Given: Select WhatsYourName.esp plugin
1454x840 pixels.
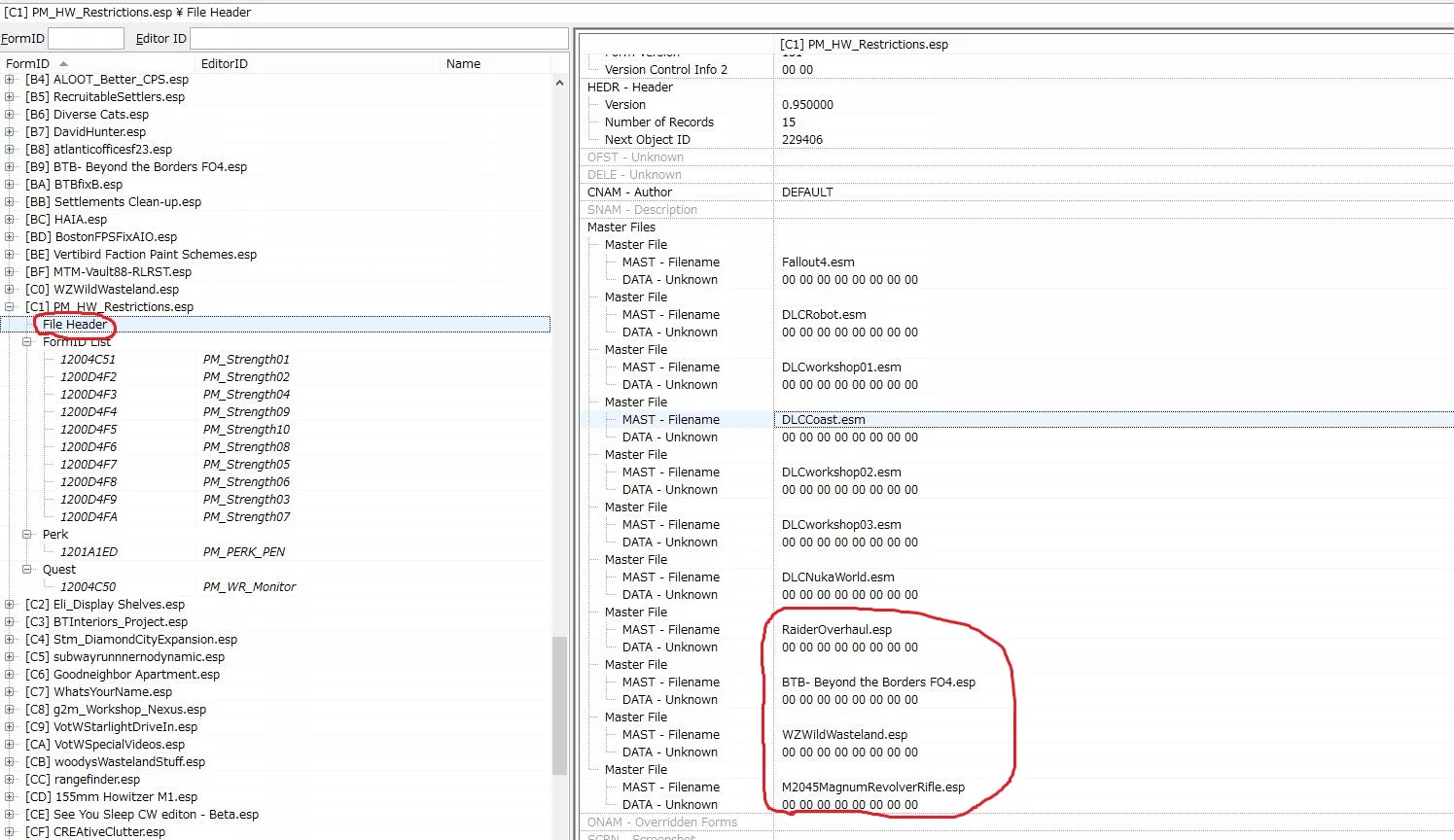Looking at the screenshot, I should point(99,692).
